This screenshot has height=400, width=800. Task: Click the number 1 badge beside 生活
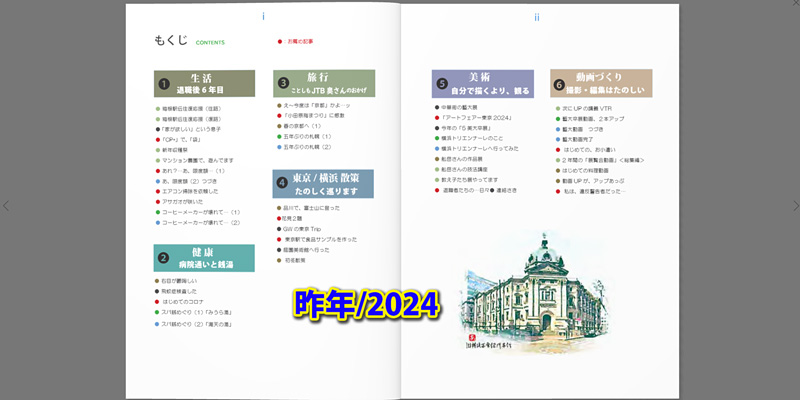[163, 84]
